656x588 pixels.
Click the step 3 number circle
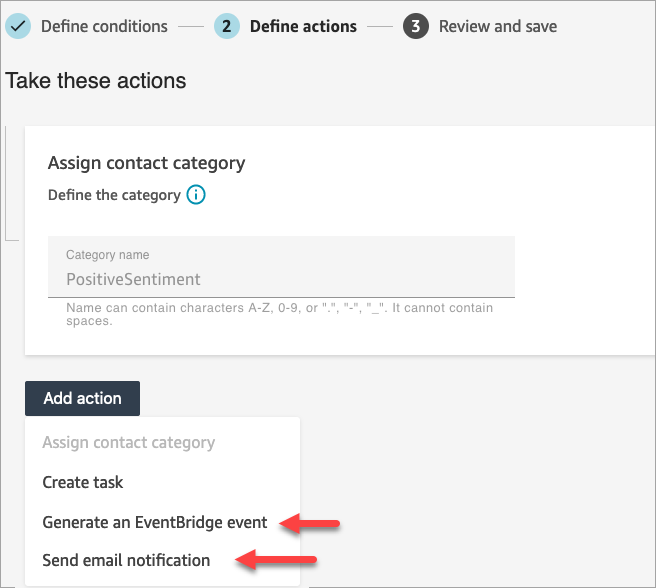[x=416, y=26]
